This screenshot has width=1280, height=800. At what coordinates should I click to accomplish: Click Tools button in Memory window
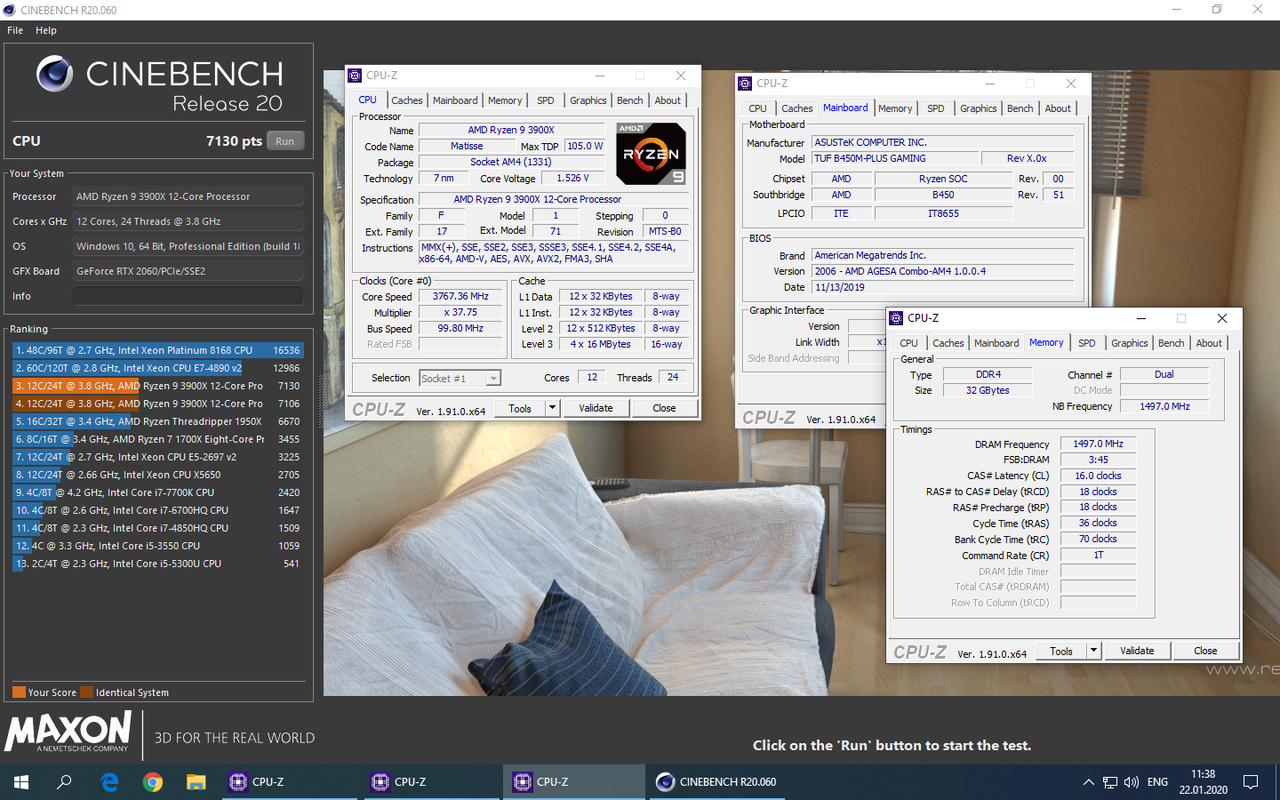1061,651
